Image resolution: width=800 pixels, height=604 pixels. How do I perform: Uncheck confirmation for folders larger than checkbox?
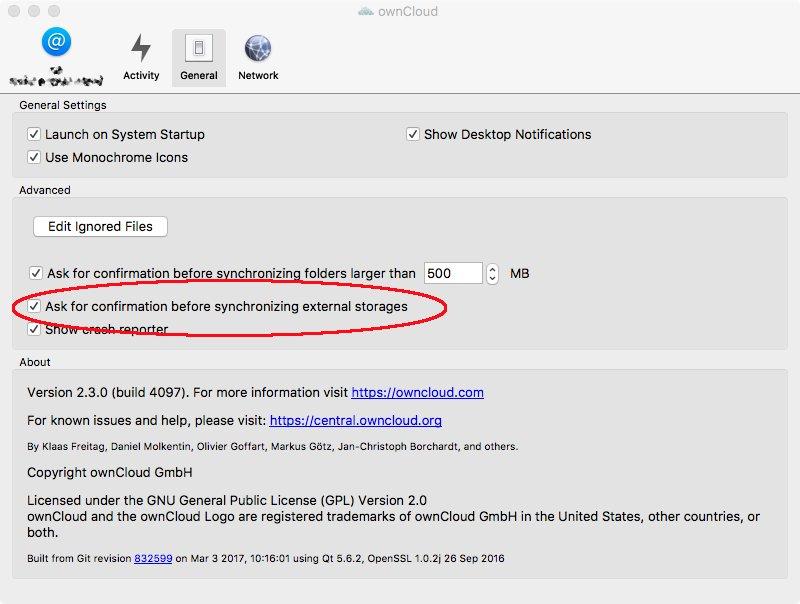point(36,273)
